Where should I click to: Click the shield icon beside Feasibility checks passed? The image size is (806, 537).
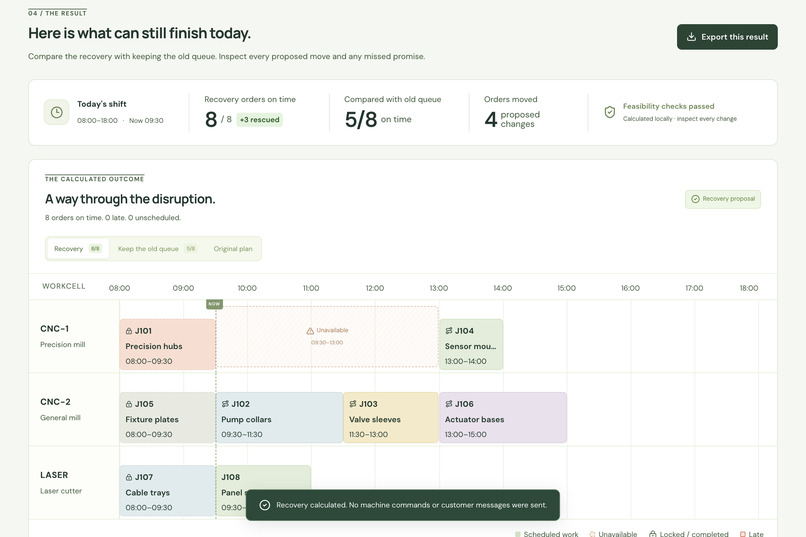click(x=610, y=112)
